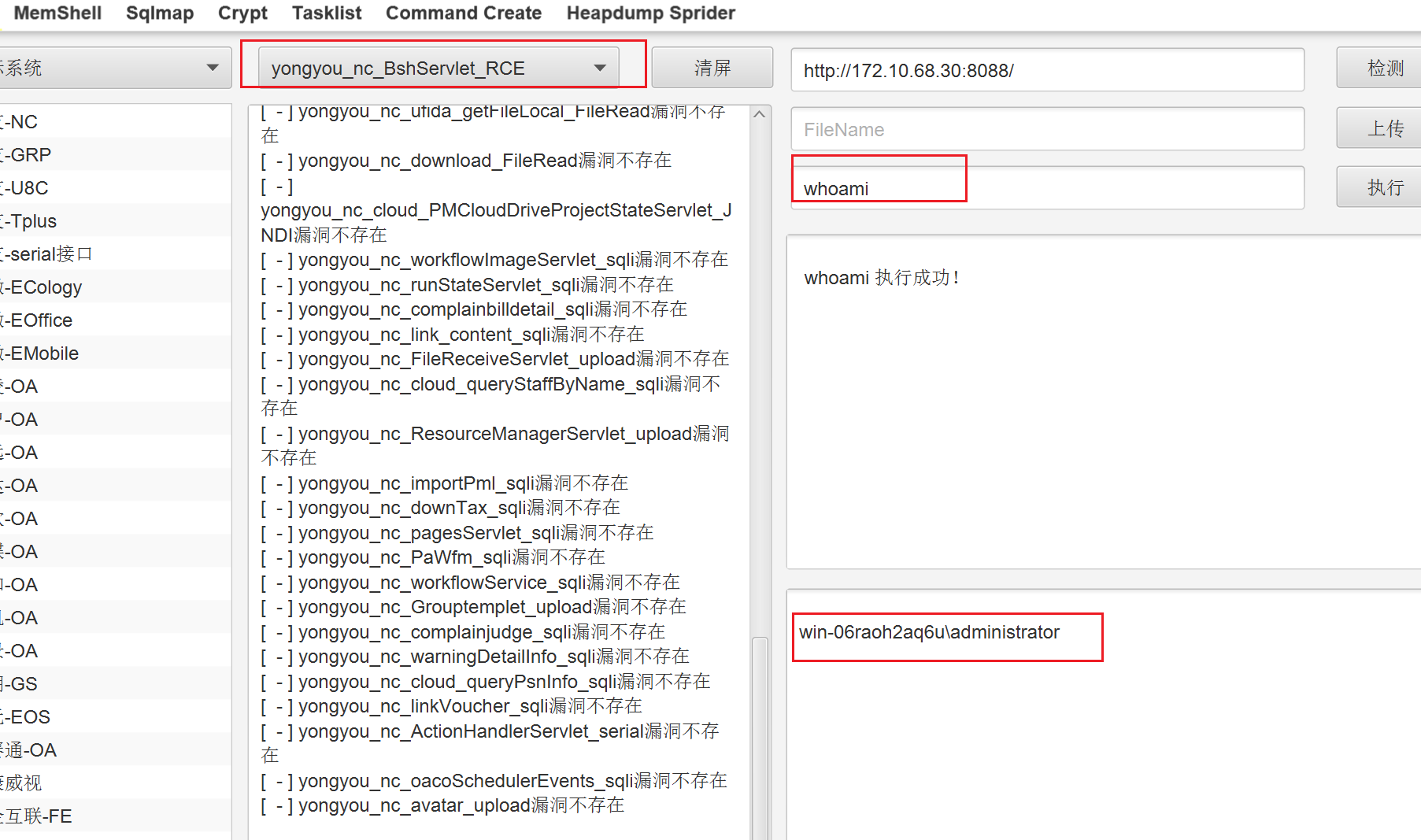Select the -serial接口 entry in the list
Screen dimensions: 1421x840
pos(116,254)
